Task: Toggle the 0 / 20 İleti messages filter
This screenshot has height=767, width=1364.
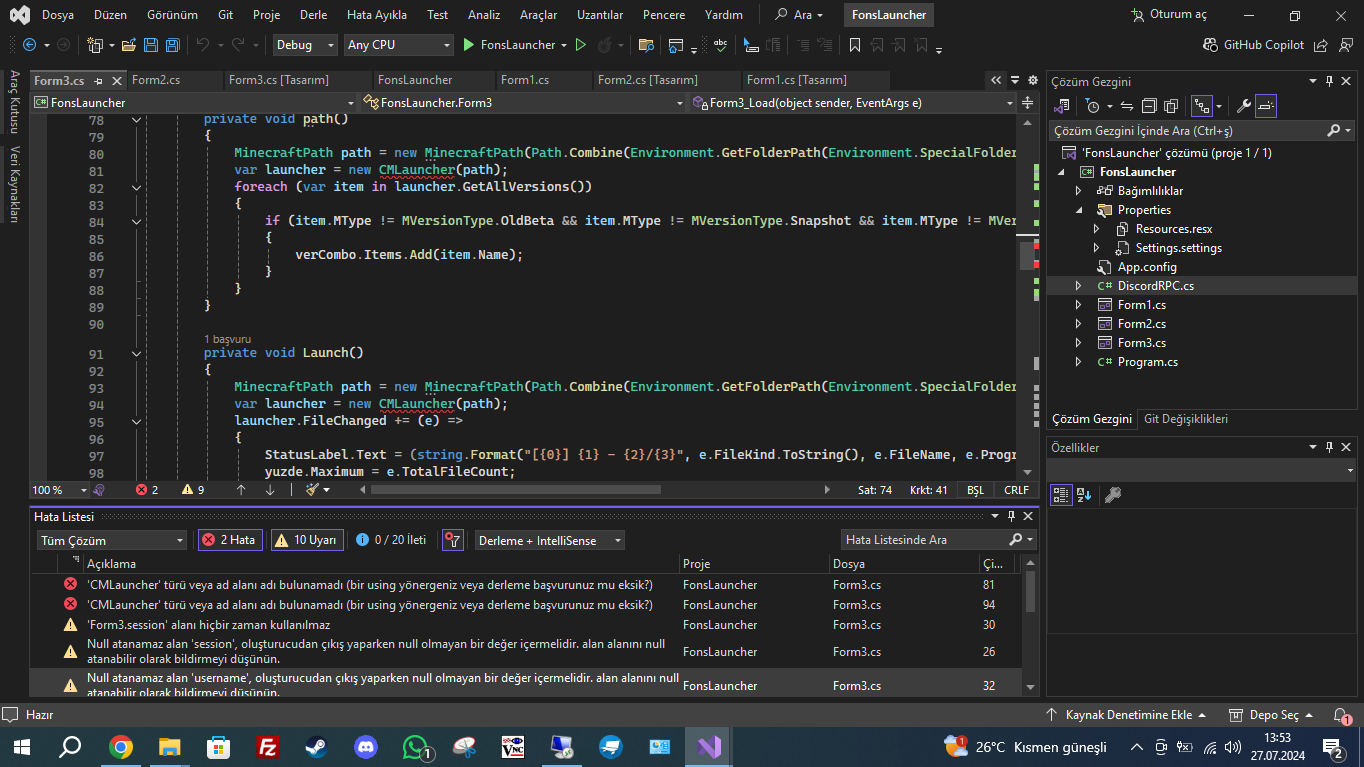Action: pyautogui.click(x=392, y=540)
